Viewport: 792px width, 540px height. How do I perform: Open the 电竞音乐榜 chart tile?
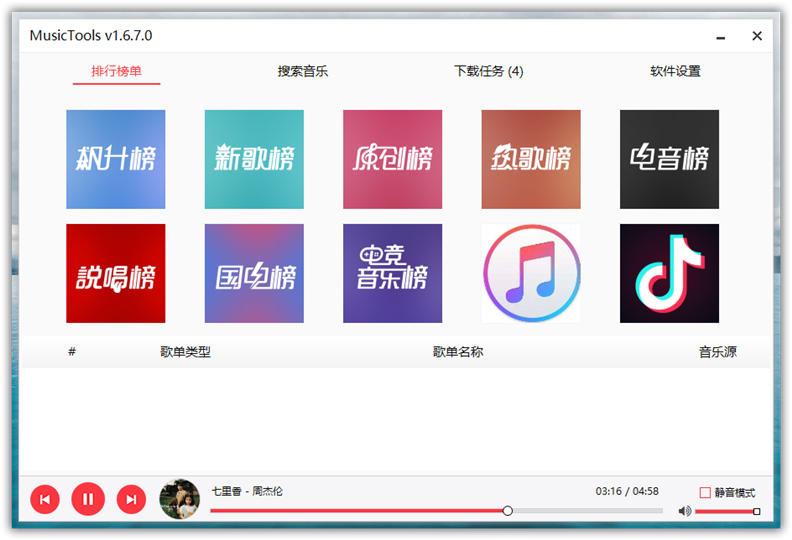[392, 273]
